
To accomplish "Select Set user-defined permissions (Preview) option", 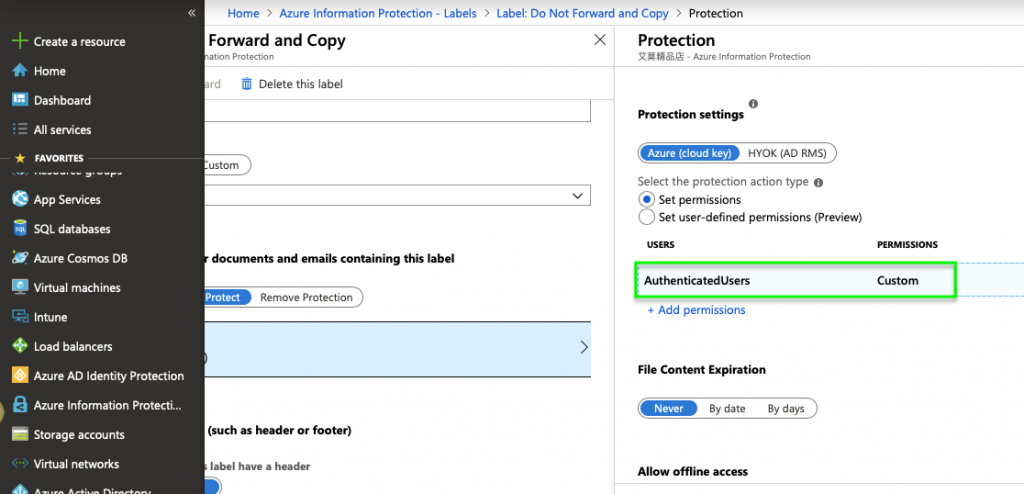I will (646, 217).
